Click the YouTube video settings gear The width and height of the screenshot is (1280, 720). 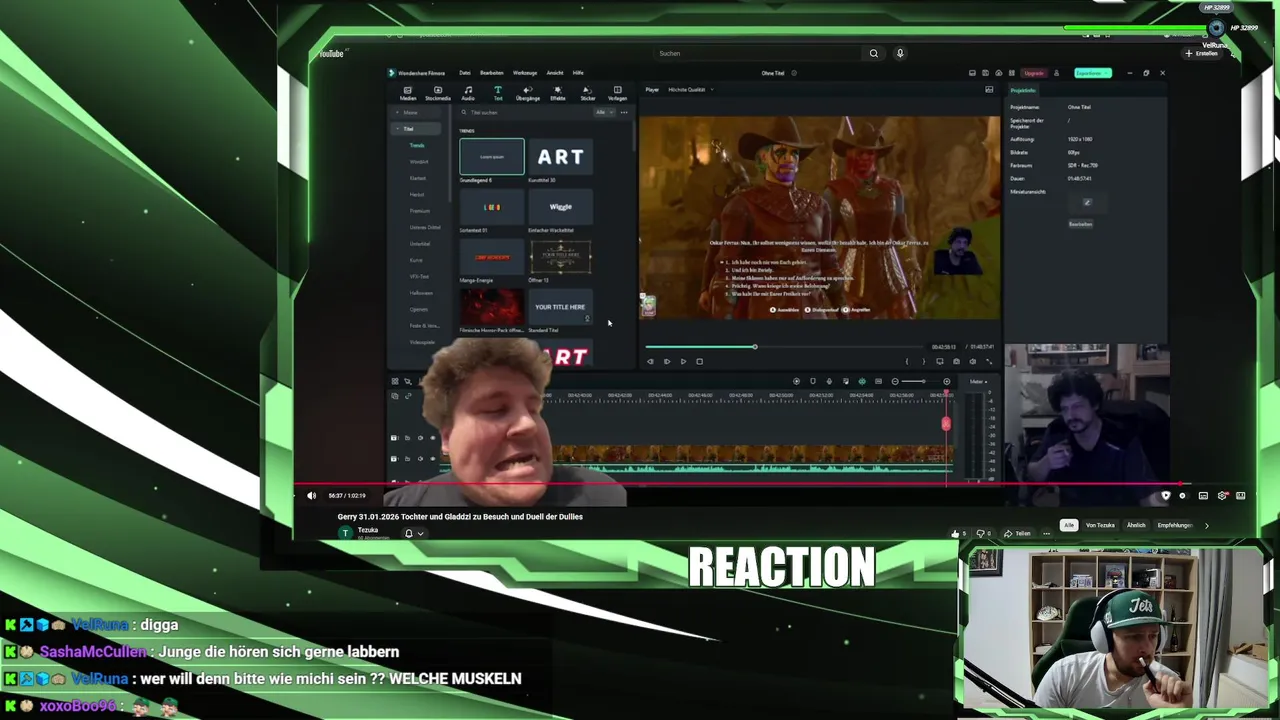coord(1222,495)
